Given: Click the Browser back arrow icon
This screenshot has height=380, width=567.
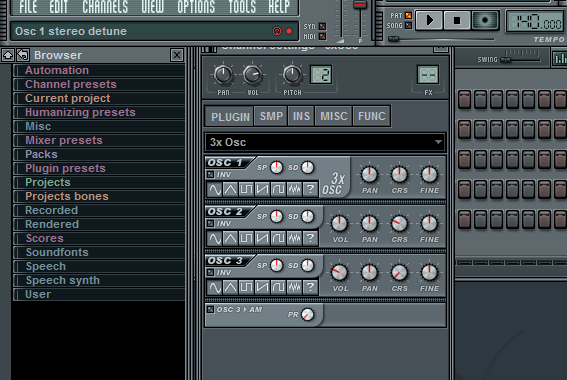Looking at the screenshot, I should (x=23, y=55).
